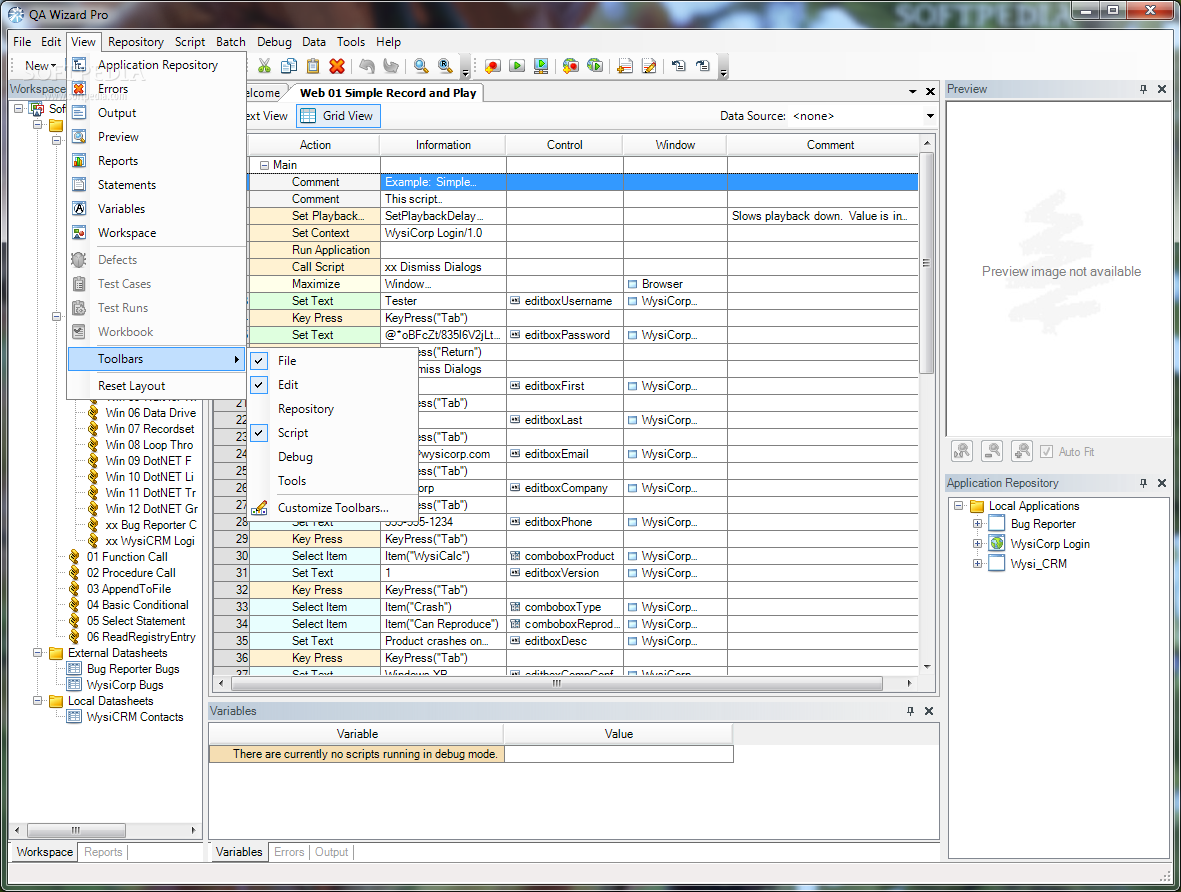Open the New dropdown in toolbar
Image resolution: width=1181 pixels, height=892 pixels.
40,66
